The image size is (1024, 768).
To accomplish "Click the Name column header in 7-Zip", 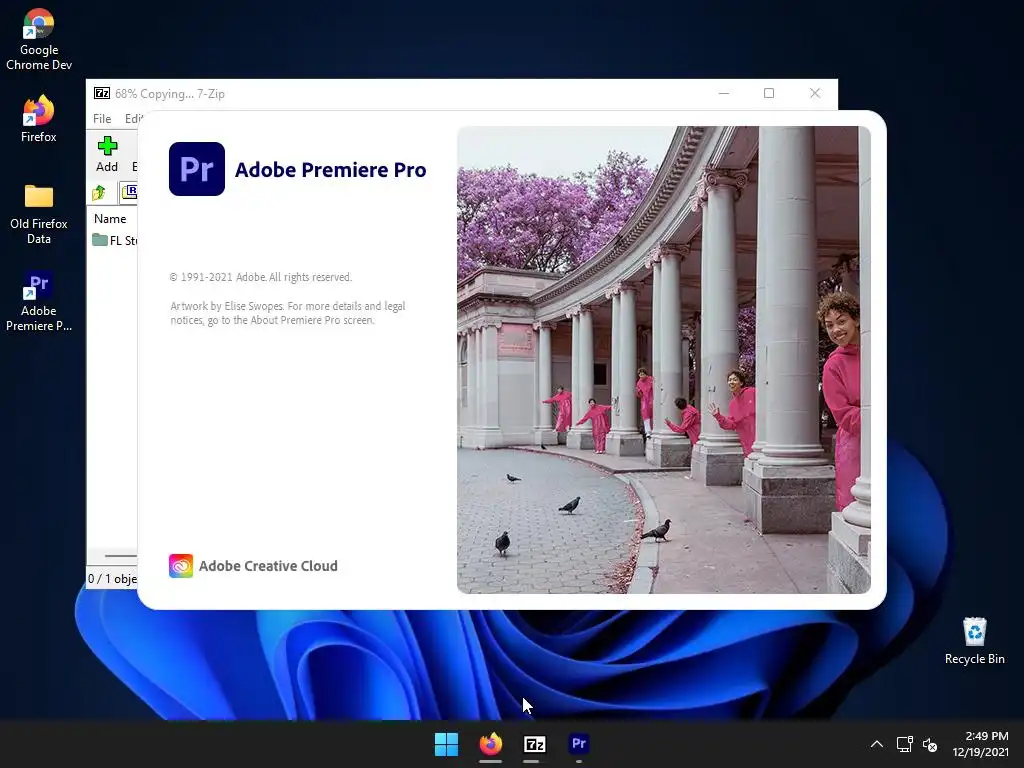I will pyautogui.click(x=110, y=219).
